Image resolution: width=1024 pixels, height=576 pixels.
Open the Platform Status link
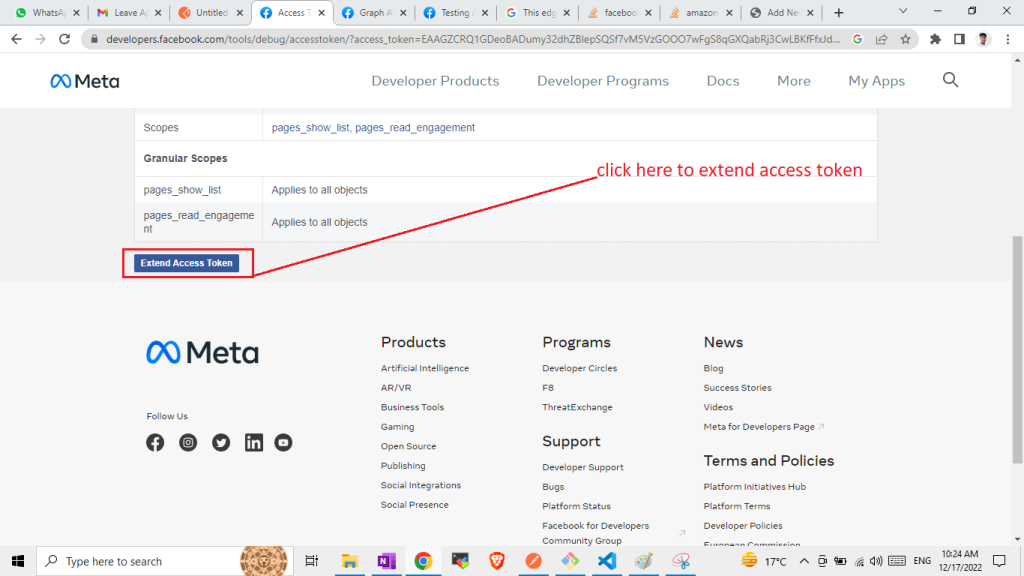pyautogui.click(x=576, y=506)
